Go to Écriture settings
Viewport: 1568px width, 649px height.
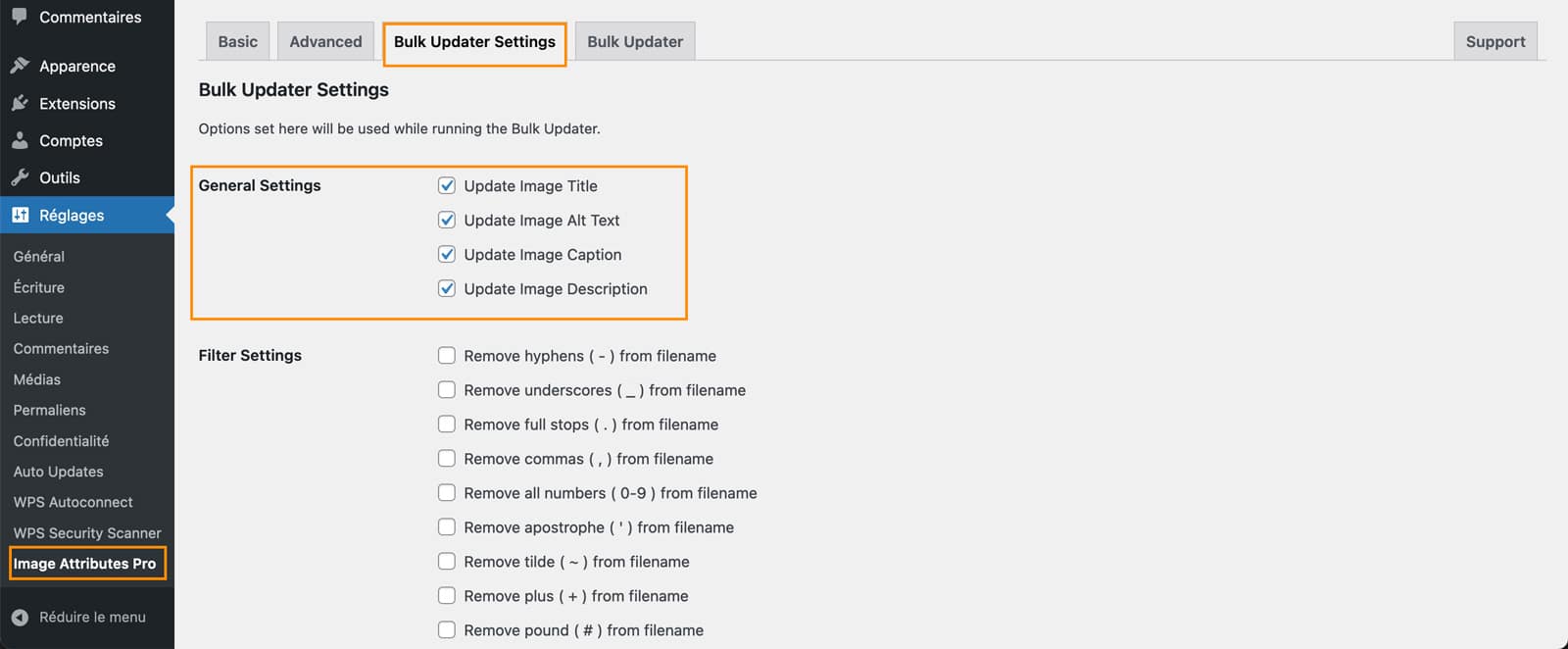tap(39, 287)
